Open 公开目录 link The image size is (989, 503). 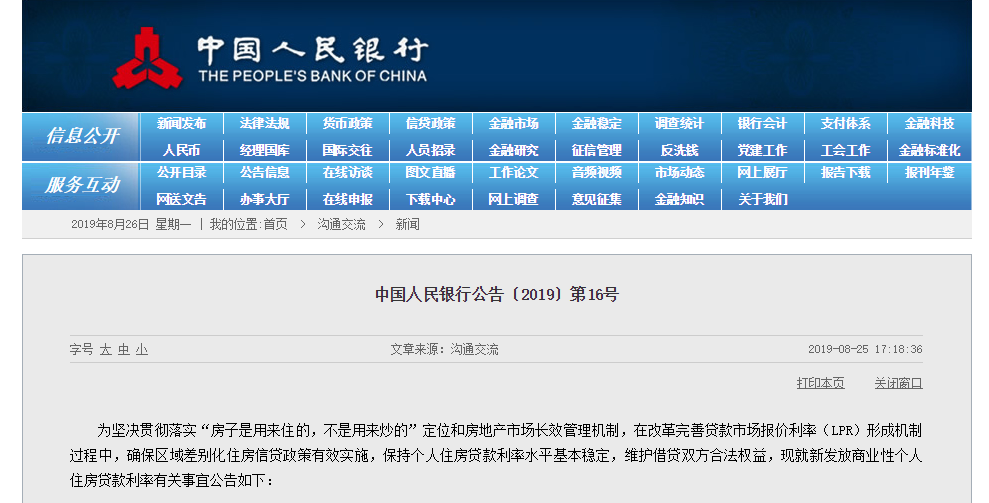pos(182,172)
